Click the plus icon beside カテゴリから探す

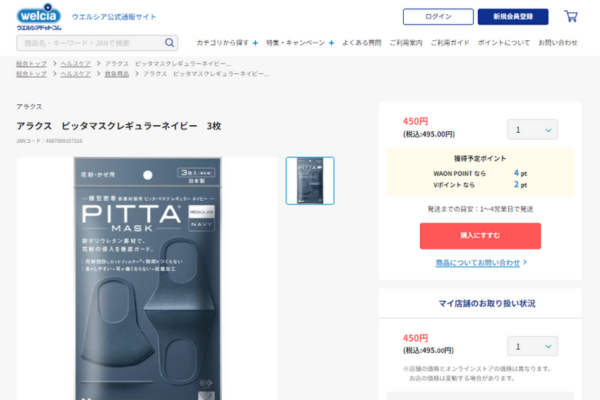coord(255,43)
